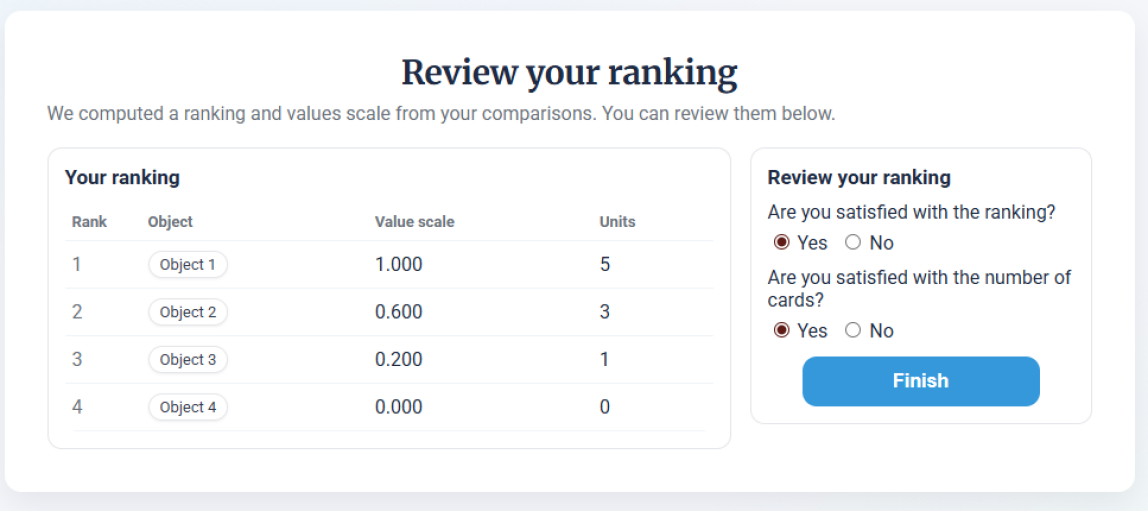Select the Object 2 chip
This screenshot has width=1148, height=511.
click(x=188, y=312)
